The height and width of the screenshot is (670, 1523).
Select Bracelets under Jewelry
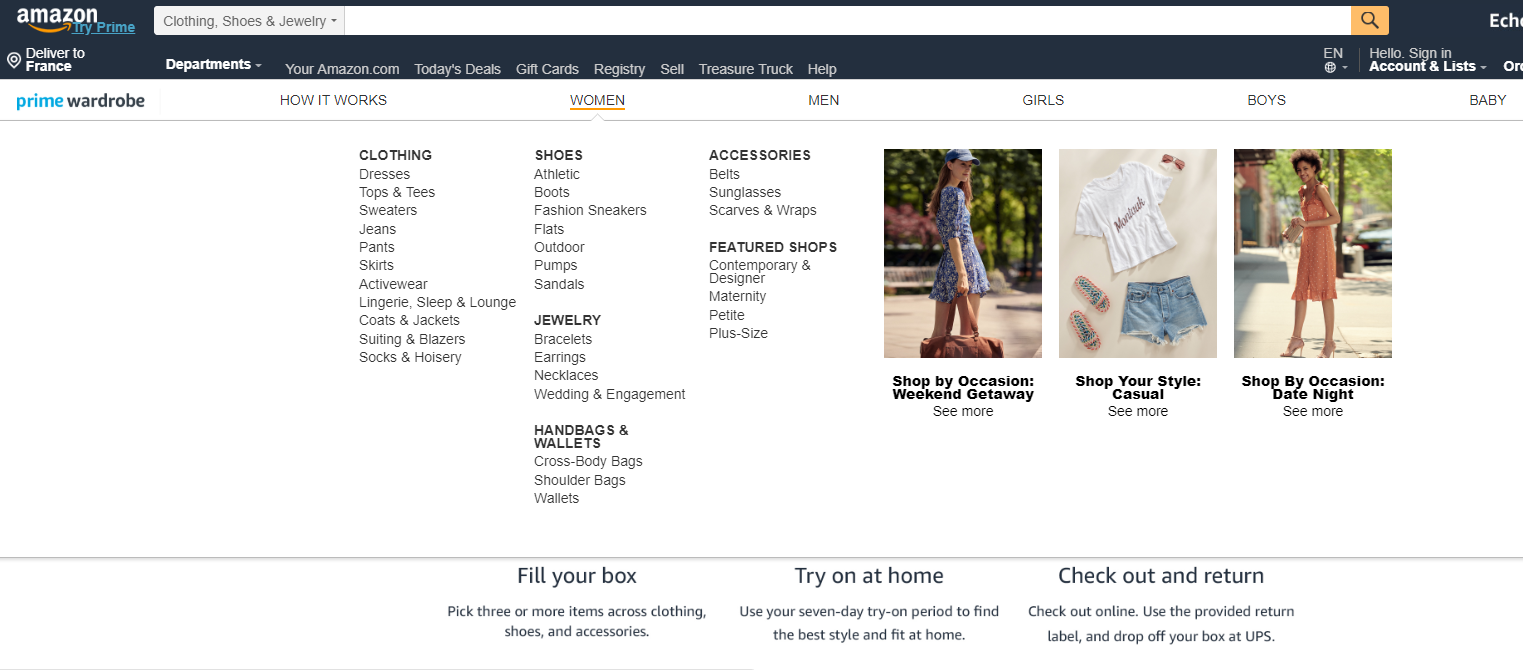pos(563,339)
